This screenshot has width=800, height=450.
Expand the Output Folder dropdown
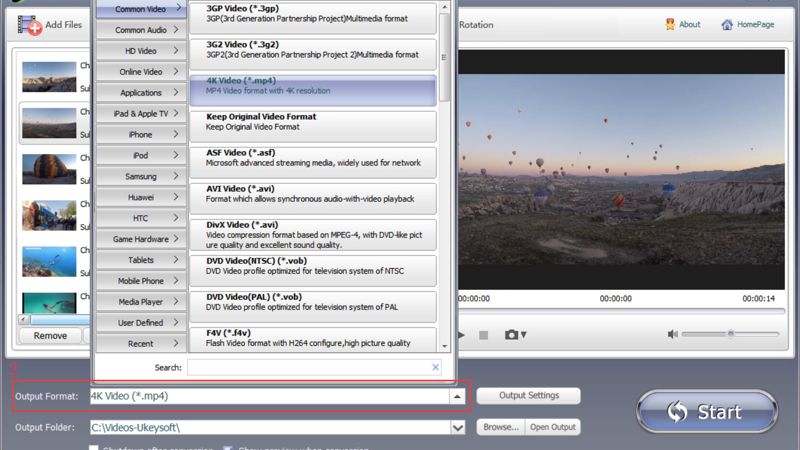[x=458, y=427]
